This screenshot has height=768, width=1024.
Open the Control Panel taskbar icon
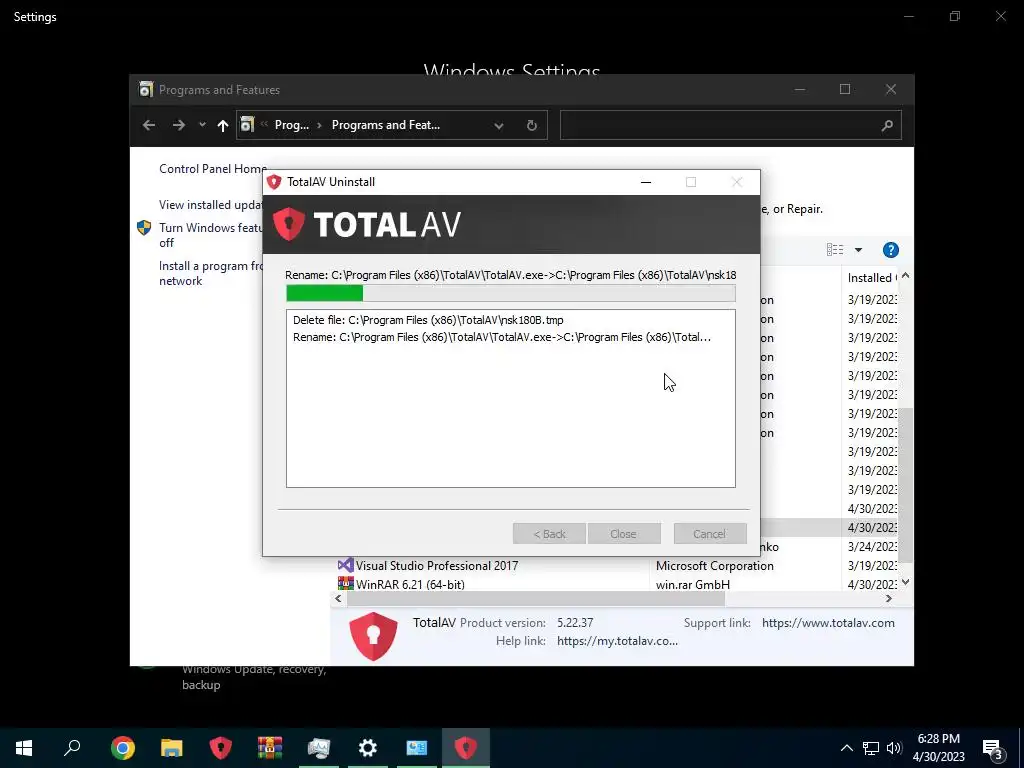(x=417, y=748)
